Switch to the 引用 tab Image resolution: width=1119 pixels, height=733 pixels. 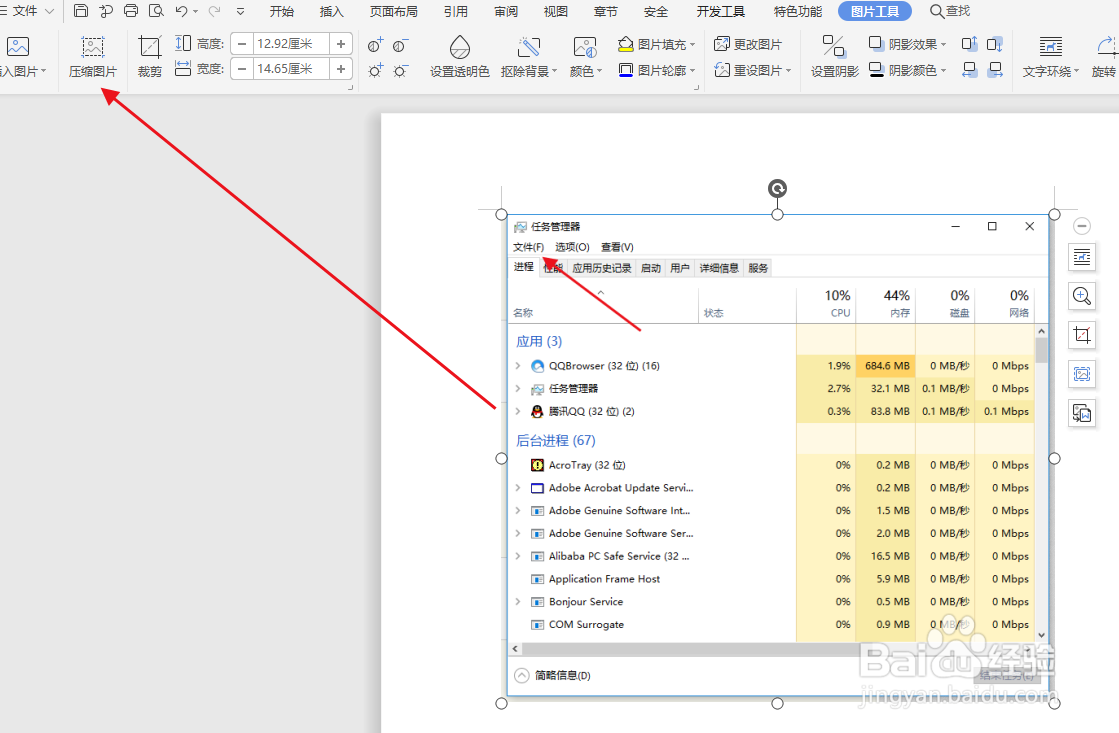(455, 11)
